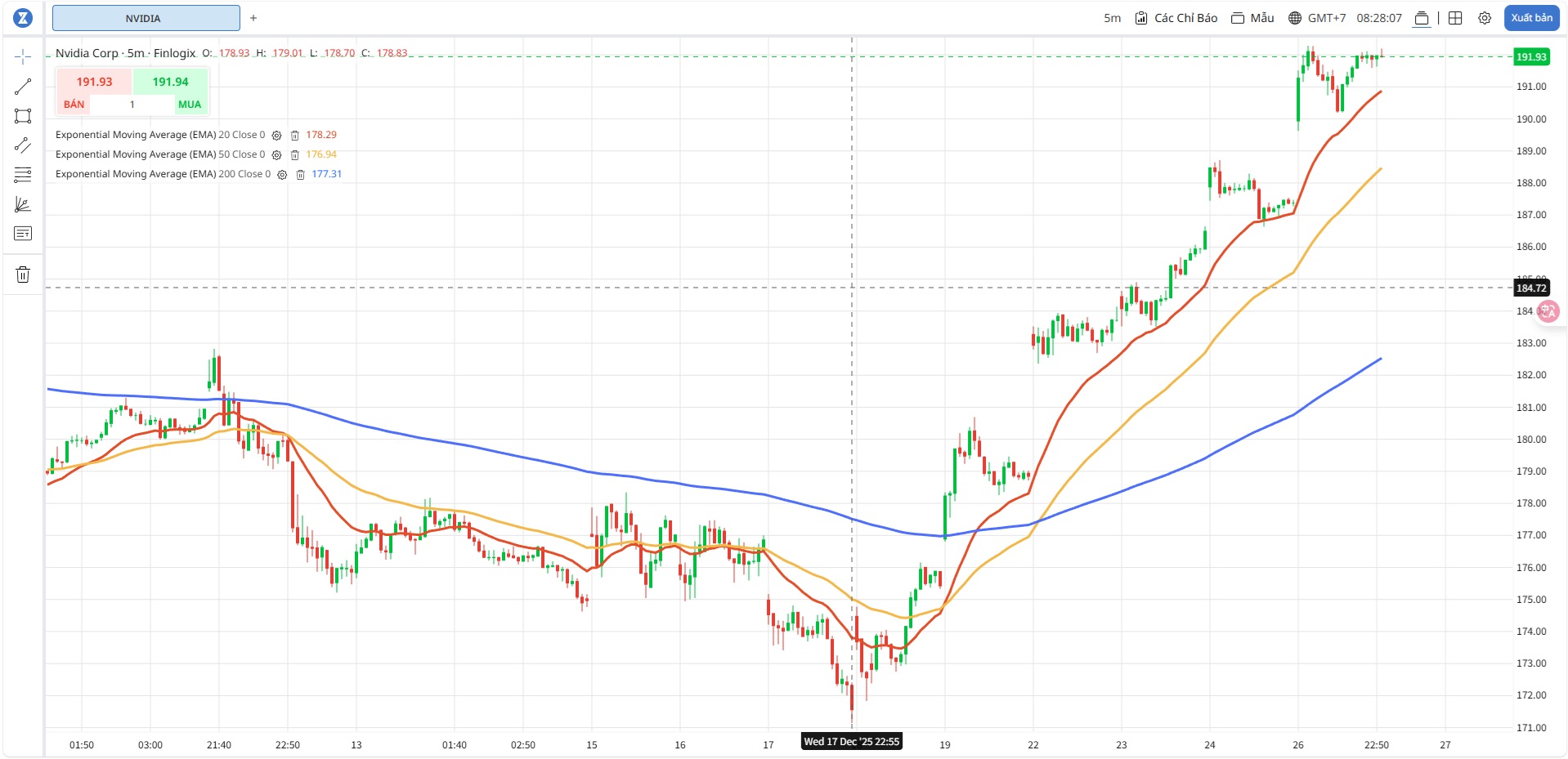The height and width of the screenshot is (759, 1568).
Task: Click the Xuất bản publish button
Action: pyautogui.click(x=1530, y=18)
